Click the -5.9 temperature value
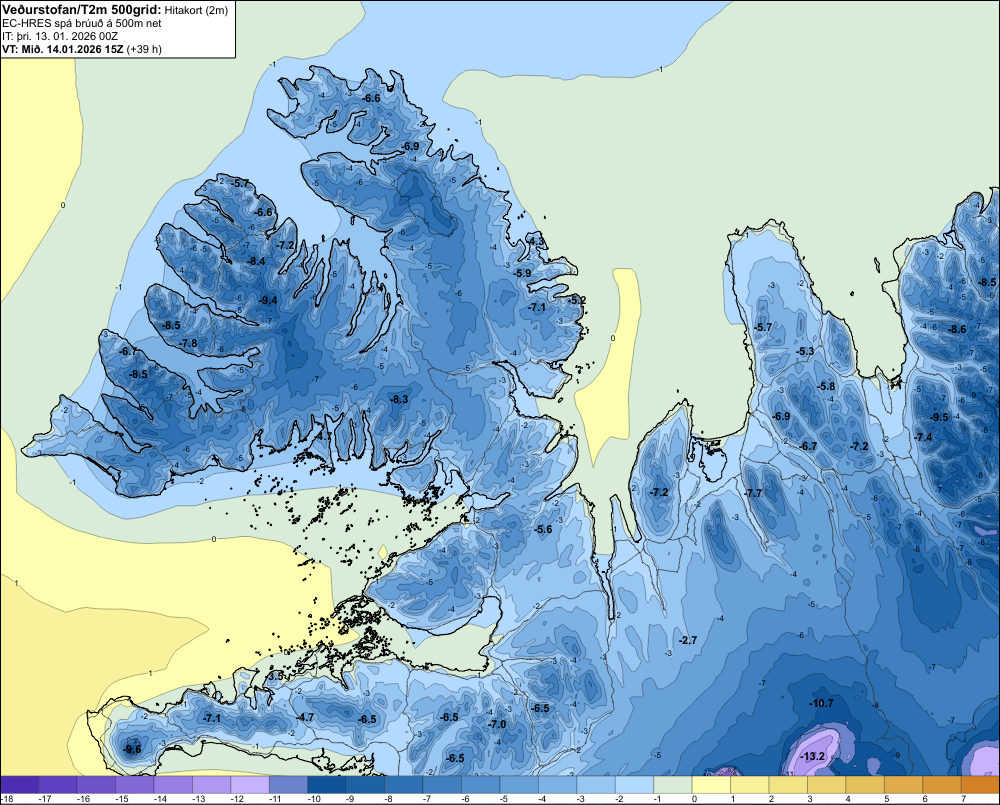1000x805 pixels. pyautogui.click(x=522, y=273)
